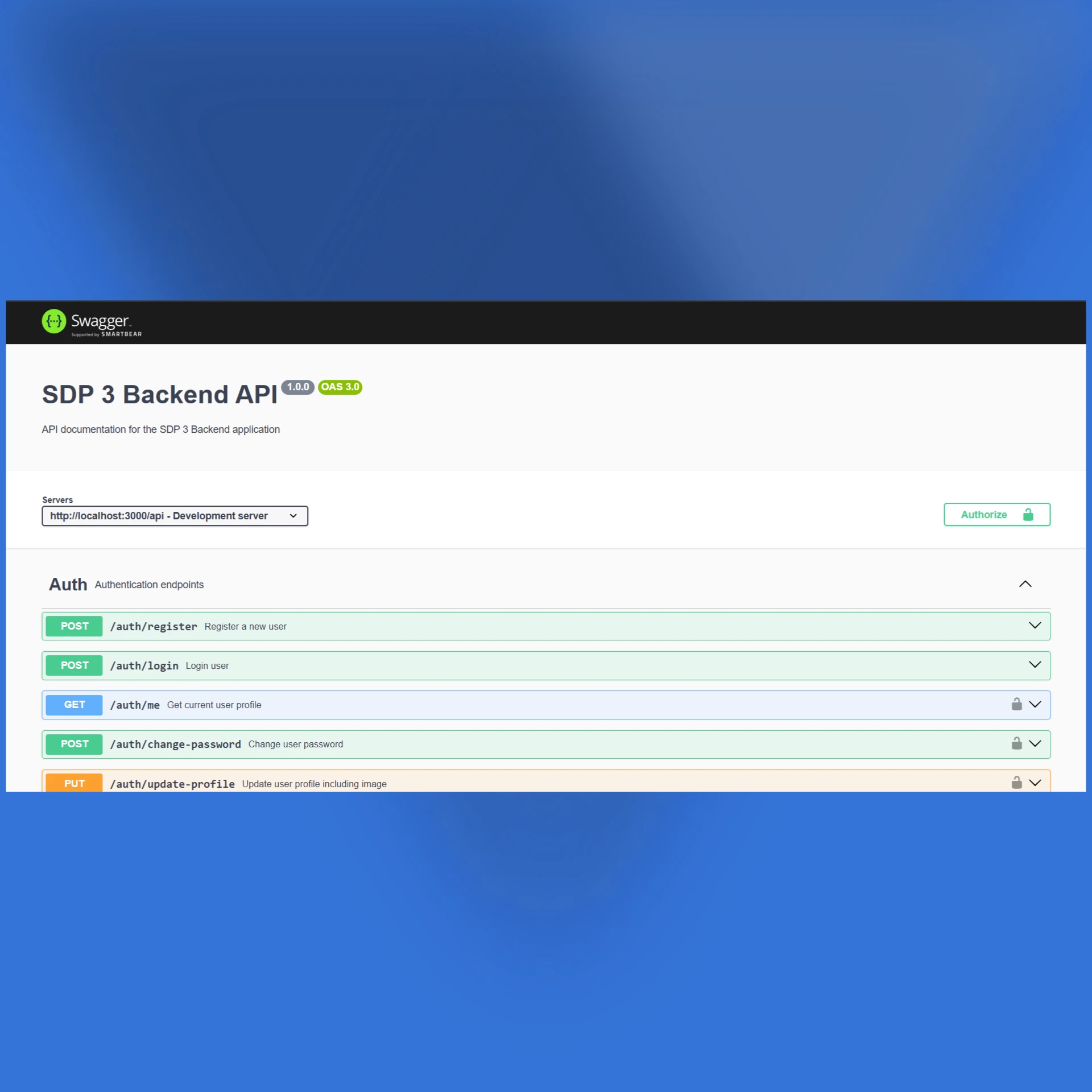
Task: Expand the GET /auth/me row chevron
Action: pyautogui.click(x=1035, y=704)
